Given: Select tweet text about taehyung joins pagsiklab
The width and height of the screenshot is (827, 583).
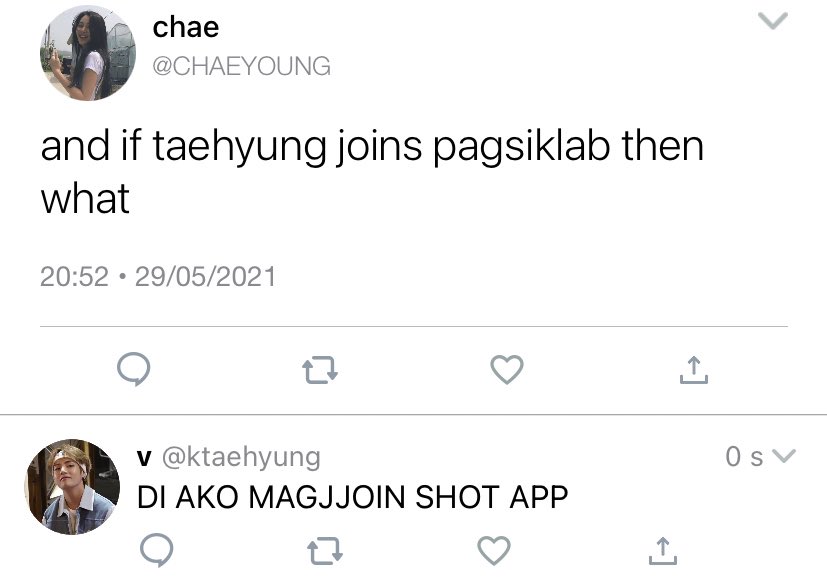Looking at the screenshot, I should (372, 172).
